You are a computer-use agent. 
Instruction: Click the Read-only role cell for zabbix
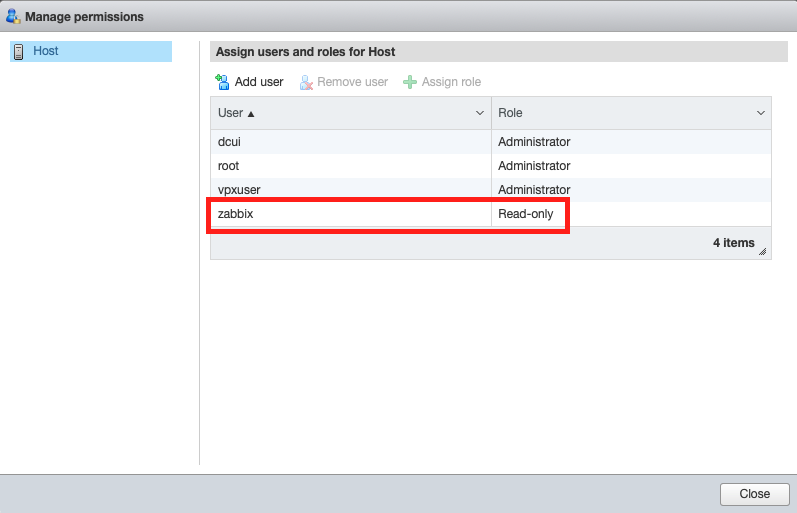(x=526, y=214)
